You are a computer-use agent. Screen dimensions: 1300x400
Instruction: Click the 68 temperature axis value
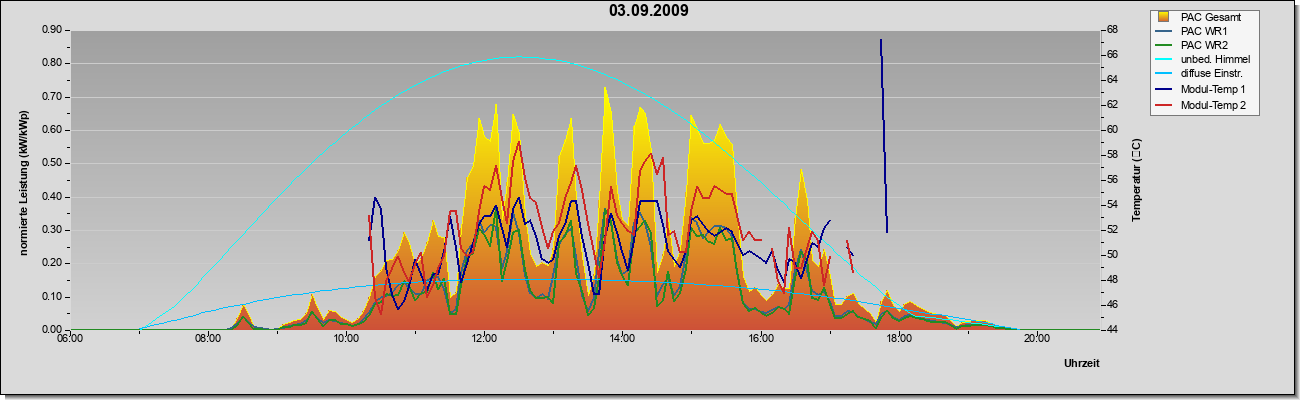tap(1111, 30)
